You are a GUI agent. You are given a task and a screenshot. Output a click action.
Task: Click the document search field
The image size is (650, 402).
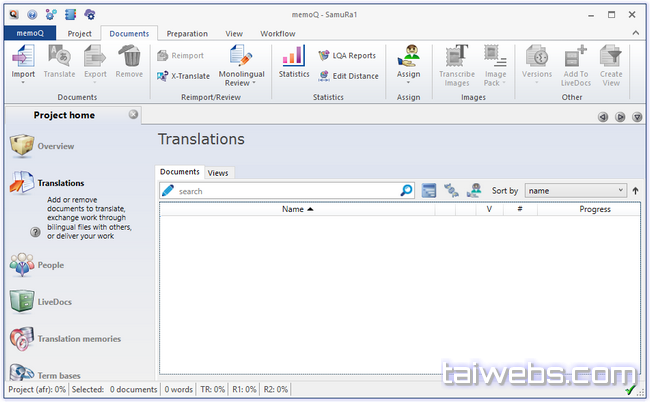pyautogui.click(x=286, y=190)
